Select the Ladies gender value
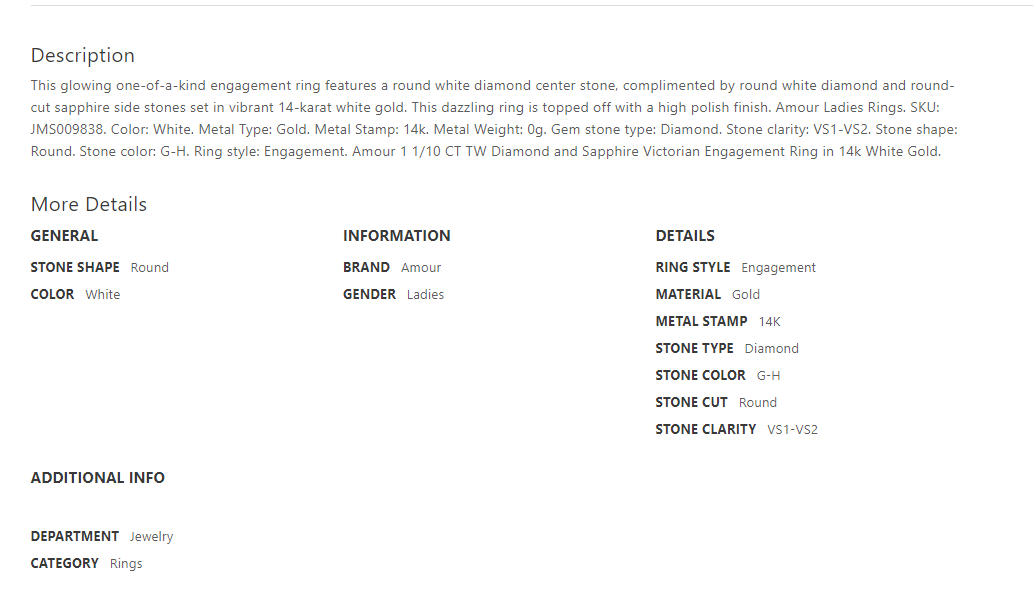1033x603 pixels. tap(425, 295)
